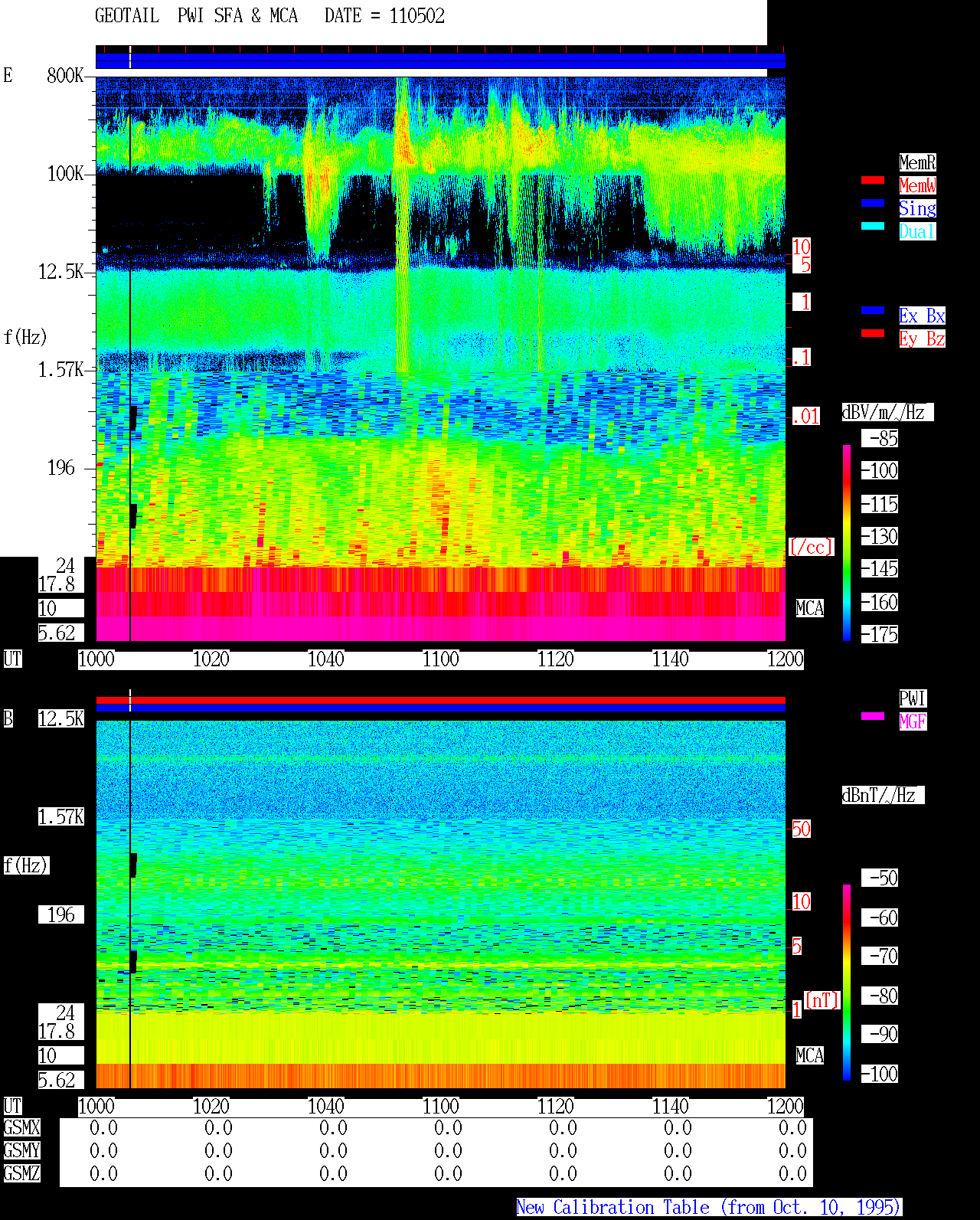
Task: Click the dBnT/√Hz unit label
Action: pos(883,795)
